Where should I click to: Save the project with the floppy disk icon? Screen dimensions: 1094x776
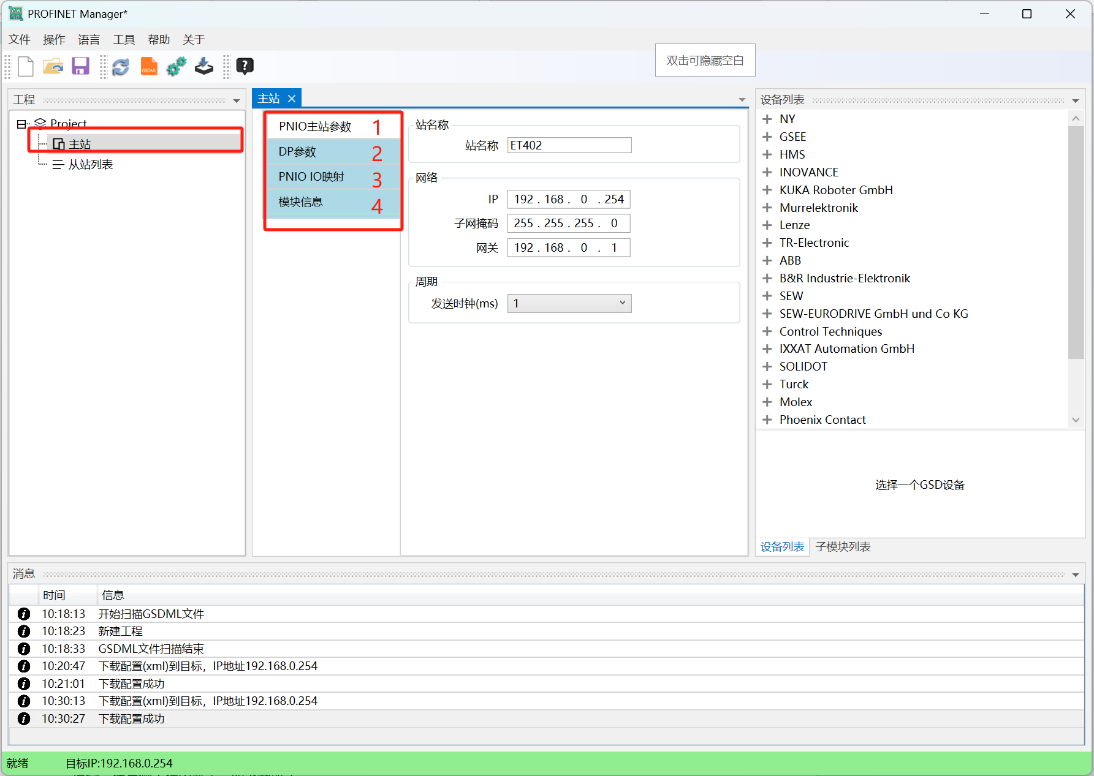coord(81,66)
